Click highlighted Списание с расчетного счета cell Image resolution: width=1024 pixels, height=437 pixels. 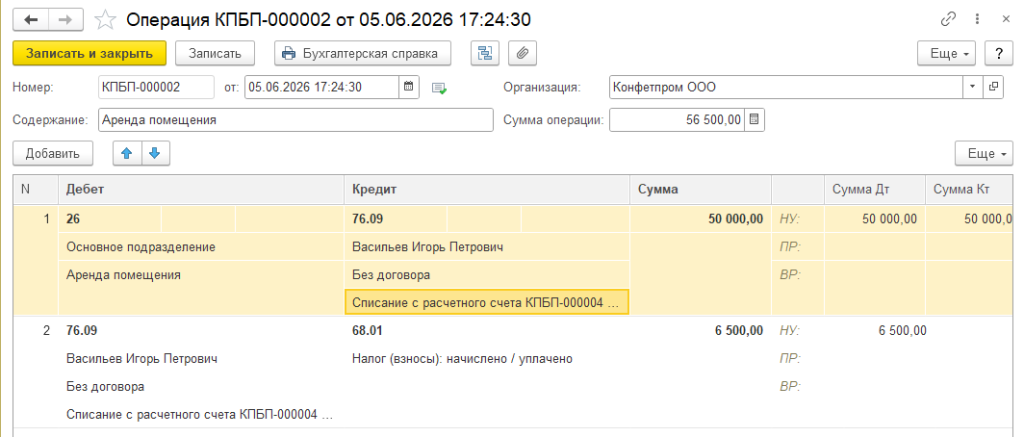coord(487,302)
